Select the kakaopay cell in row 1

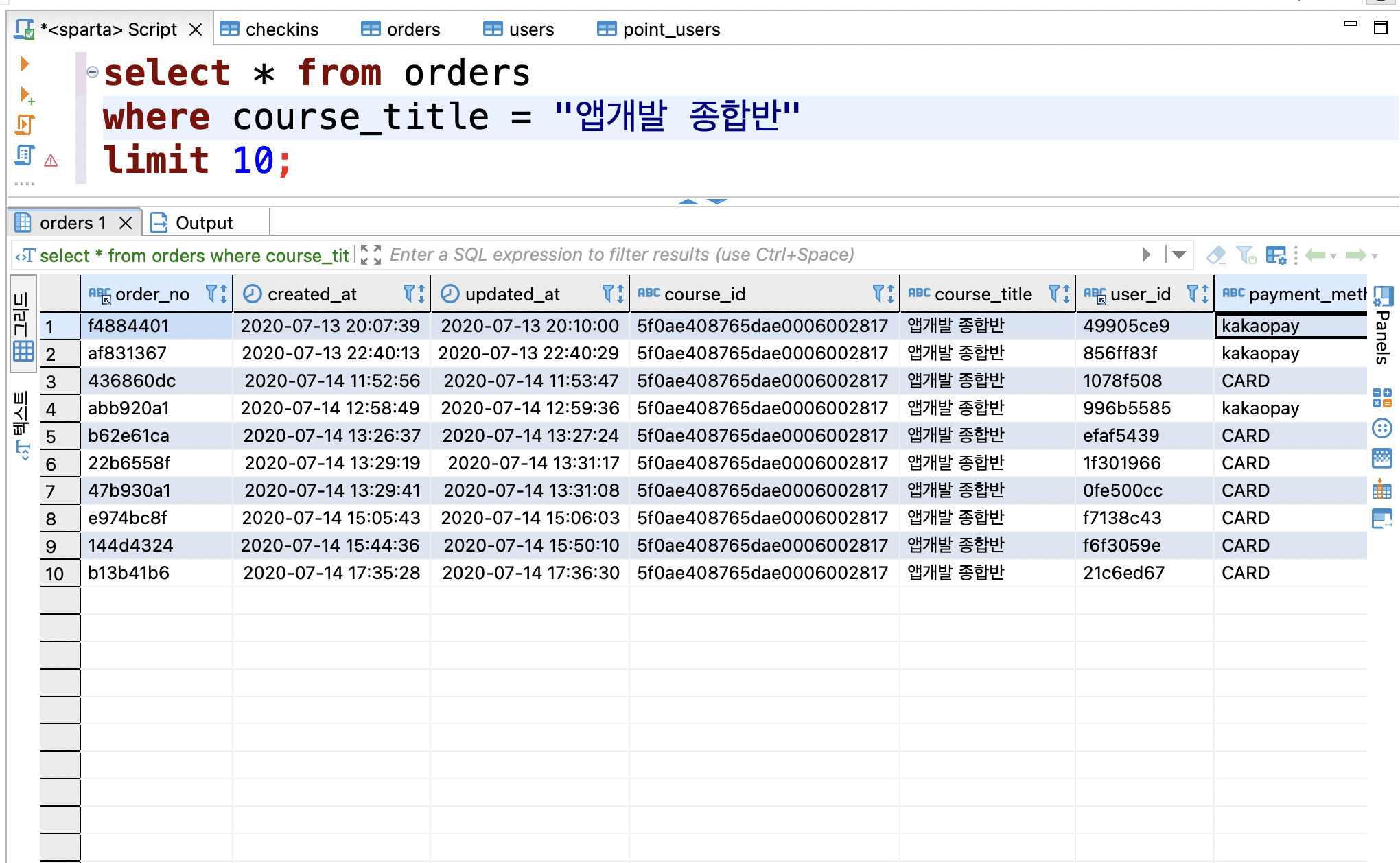(1291, 326)
